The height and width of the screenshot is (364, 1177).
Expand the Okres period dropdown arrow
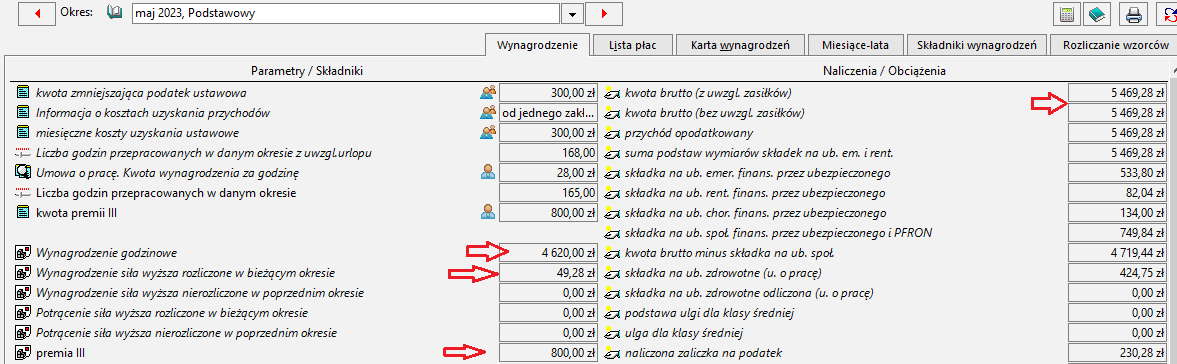point(573,14)
